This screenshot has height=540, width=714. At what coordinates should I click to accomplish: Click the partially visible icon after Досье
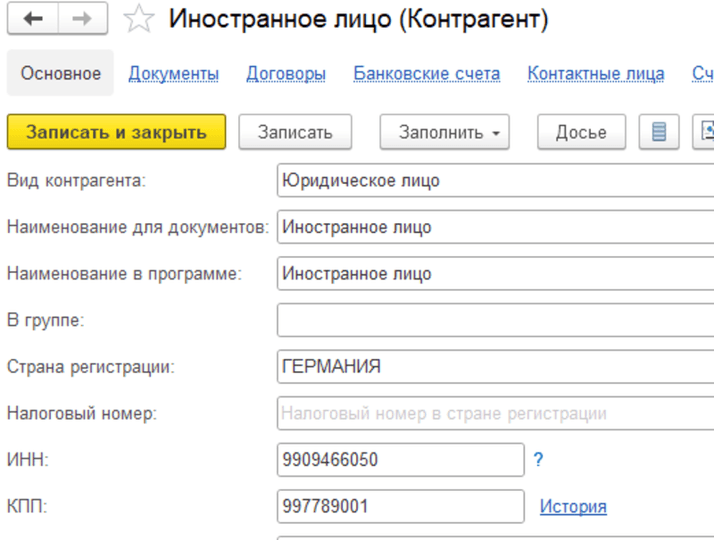coord(705,132)
